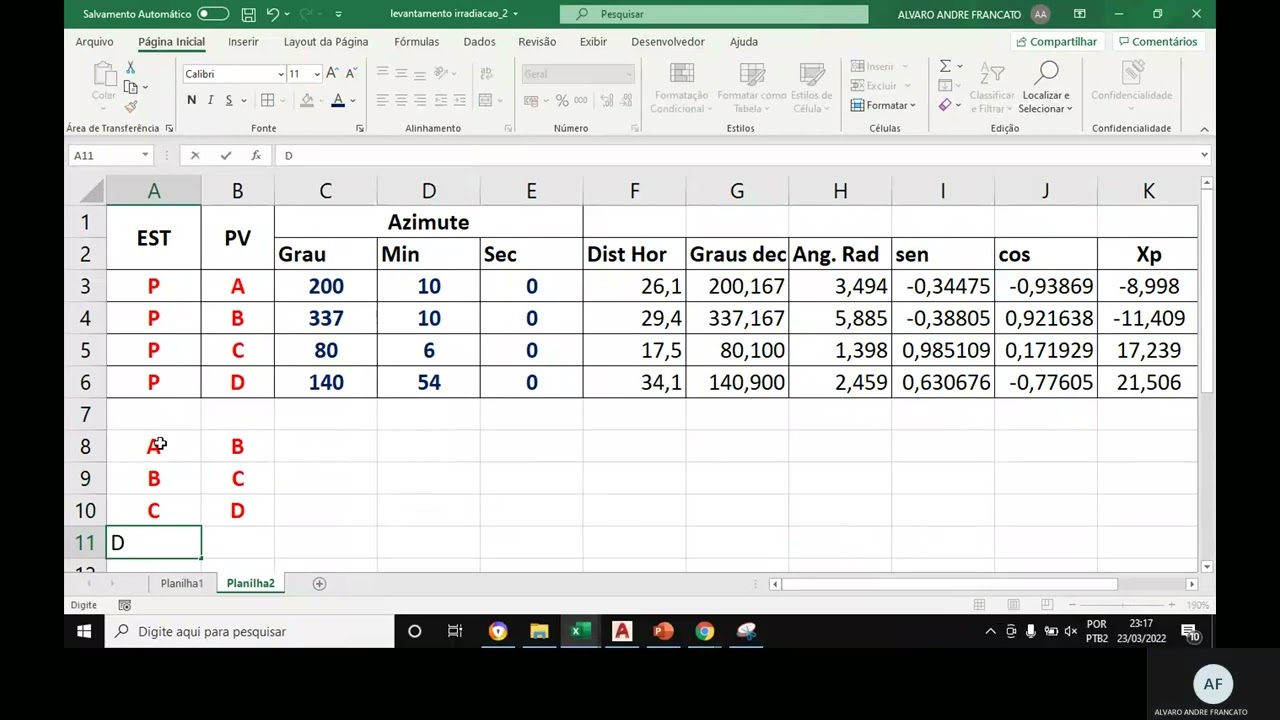The width and height of the screenshot is (1280, 720).
Task: Switch to the Layout da Página tab
Action: click(x=326, y=42)
